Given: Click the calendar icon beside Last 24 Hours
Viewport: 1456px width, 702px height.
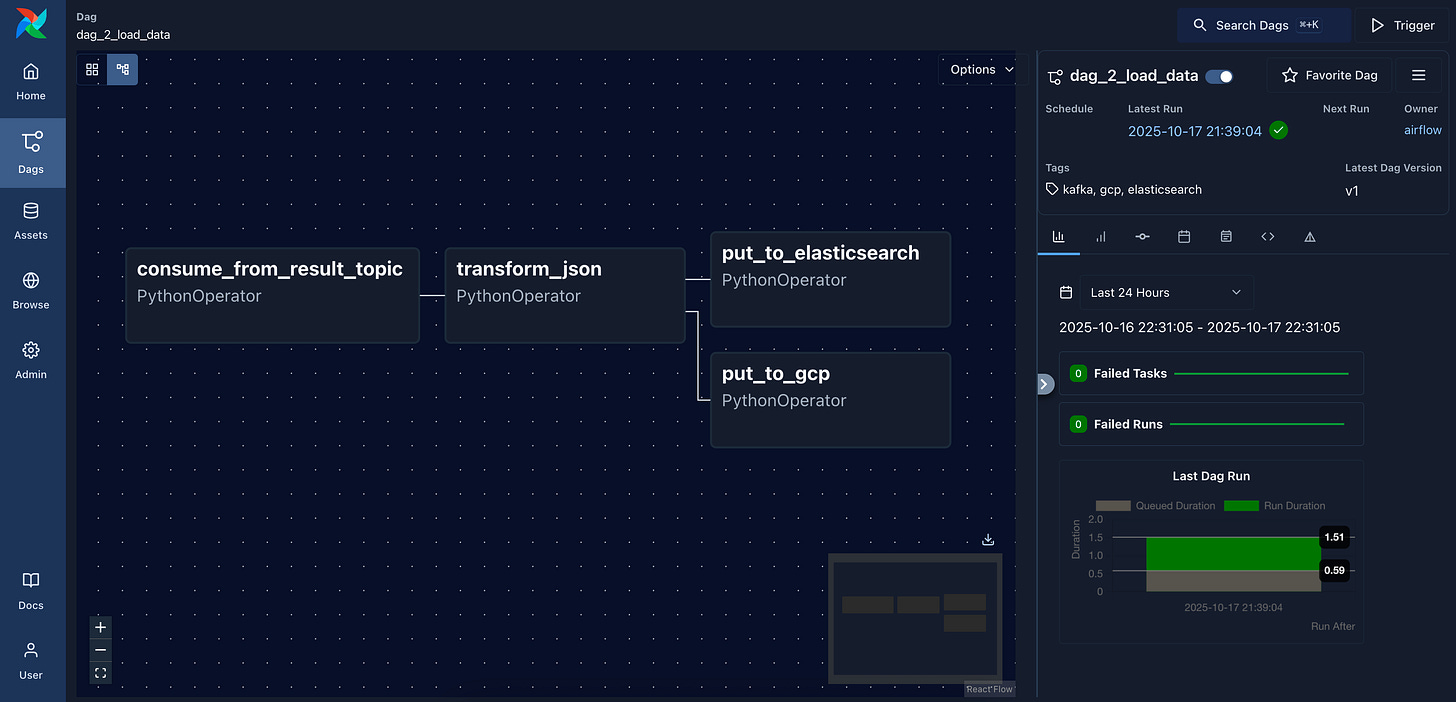Looking at the screenshot, I should tap(1066, 292).
